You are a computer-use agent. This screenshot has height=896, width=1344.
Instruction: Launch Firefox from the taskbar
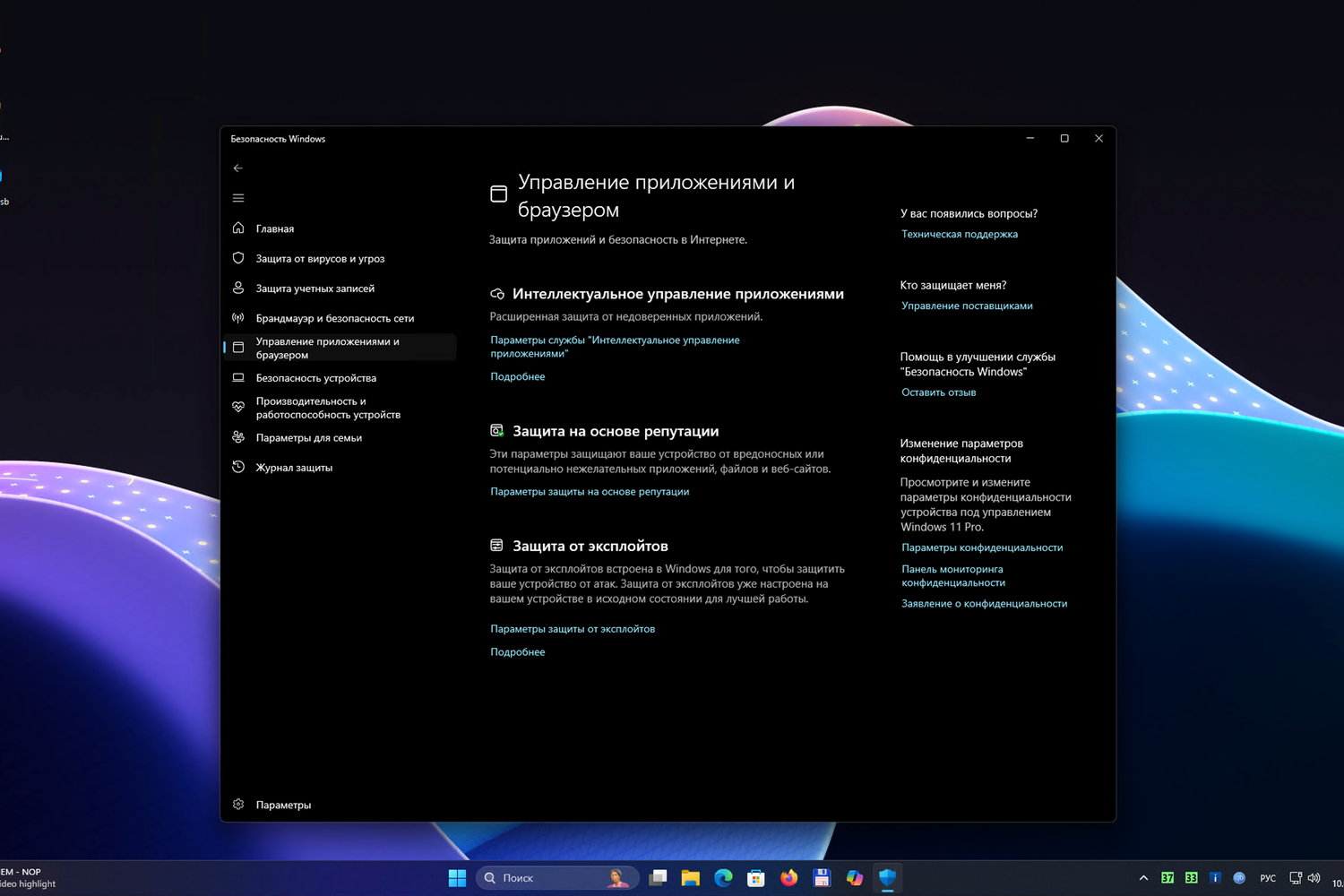click(788, 878)
